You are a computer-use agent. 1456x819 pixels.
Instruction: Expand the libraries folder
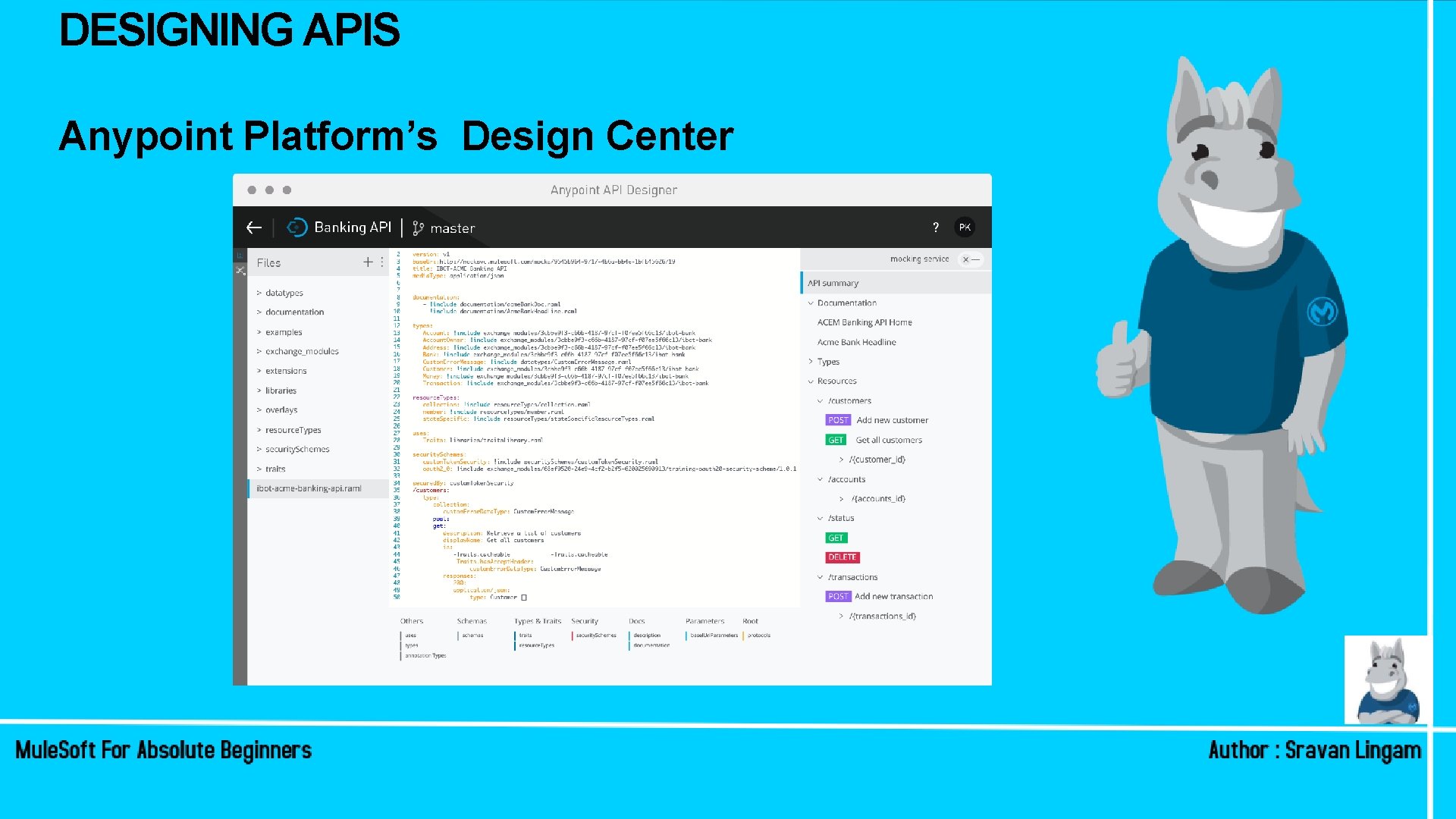(276, 391)
